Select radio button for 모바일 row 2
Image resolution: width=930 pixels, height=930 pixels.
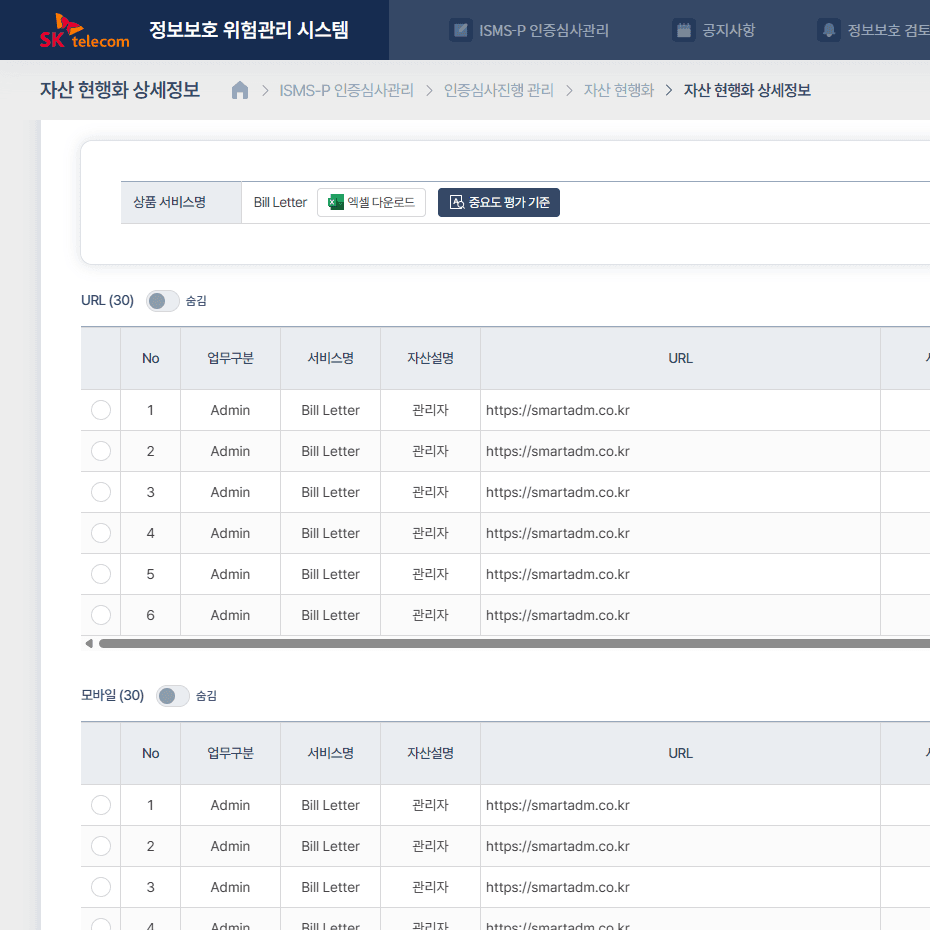[x=101, y=846]
